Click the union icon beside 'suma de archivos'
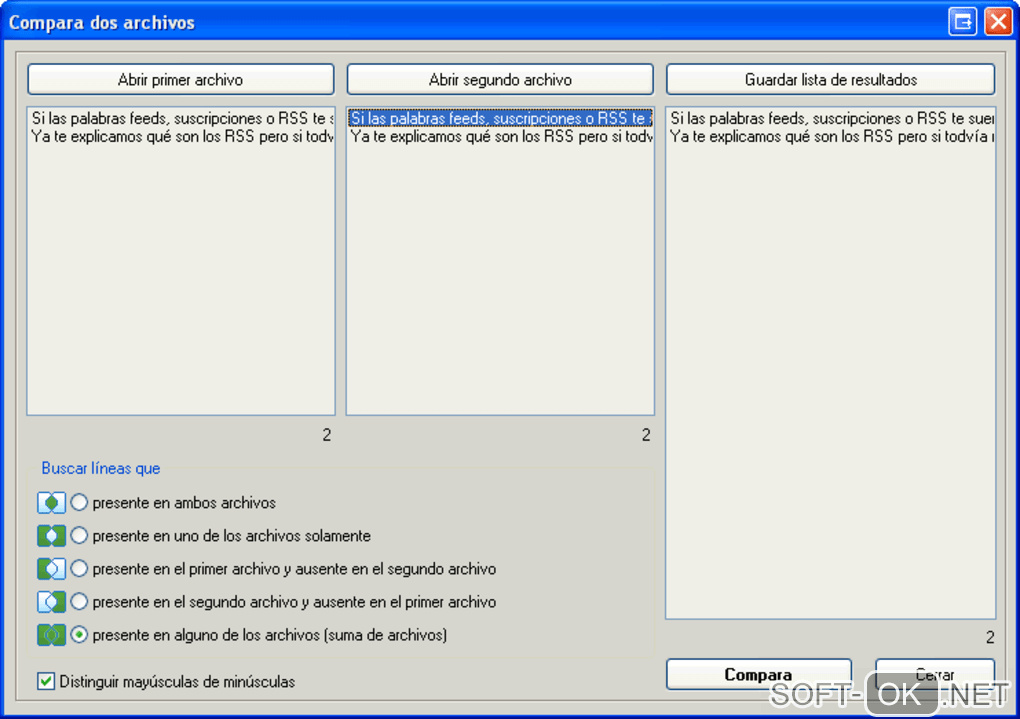Image resolution: width=1020 pixels, height=719 pixels. 51,634
